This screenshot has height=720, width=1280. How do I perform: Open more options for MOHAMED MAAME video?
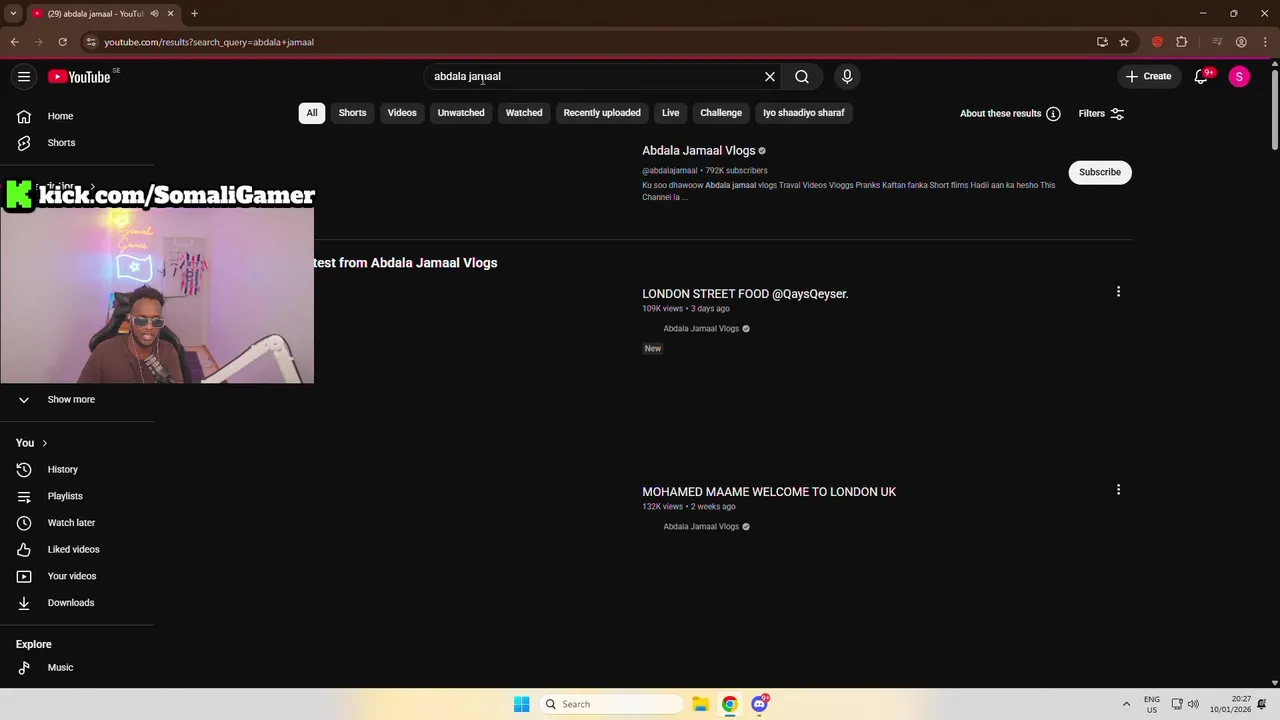[1118, 490]
